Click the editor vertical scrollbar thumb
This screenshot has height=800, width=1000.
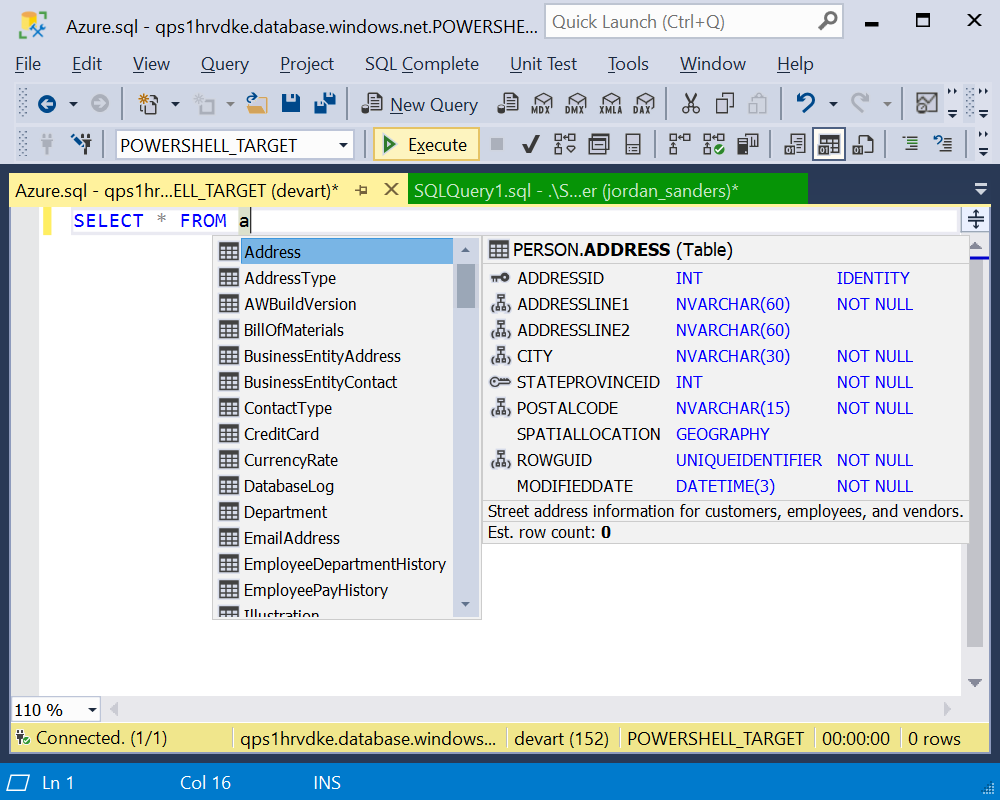(975, 452)
